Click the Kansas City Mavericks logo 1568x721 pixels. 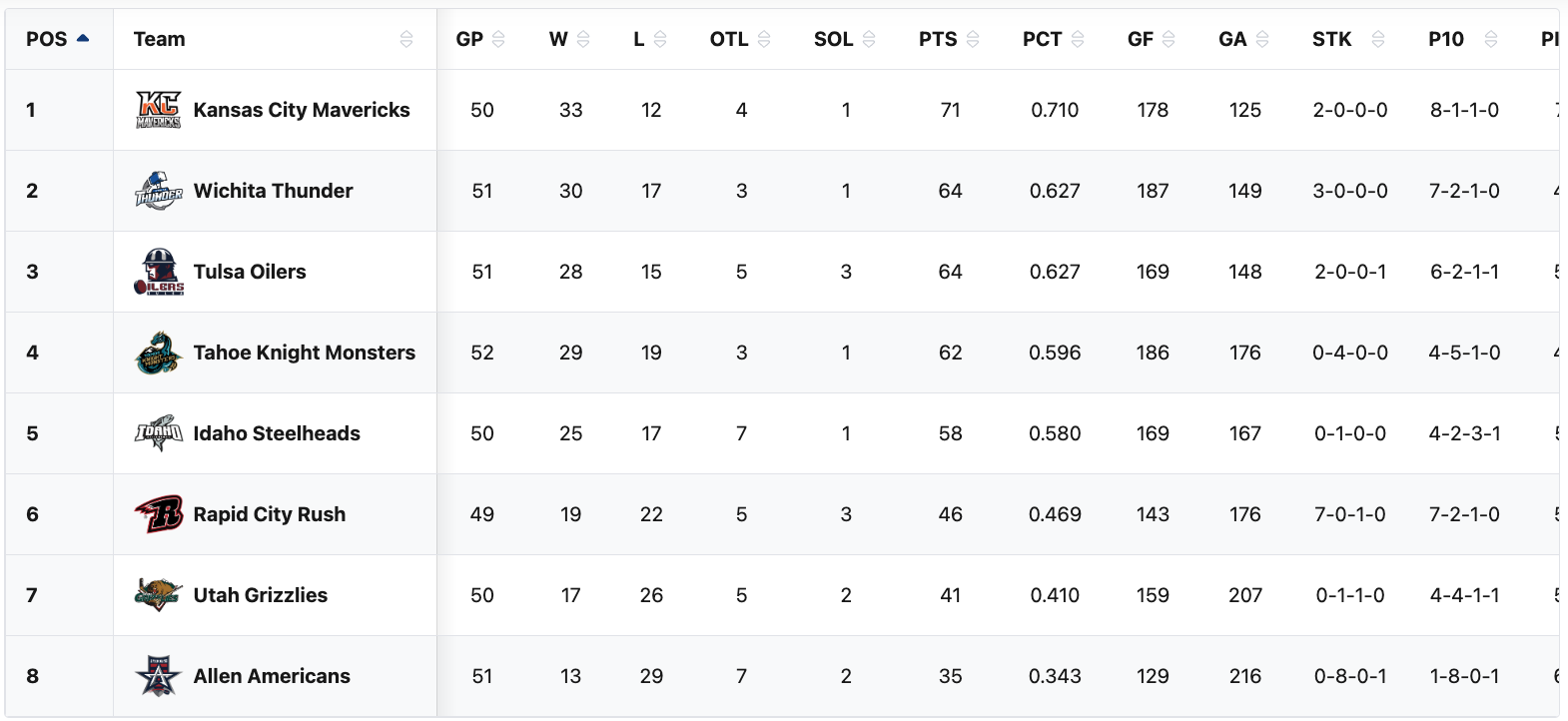click(x=158, y=110)
